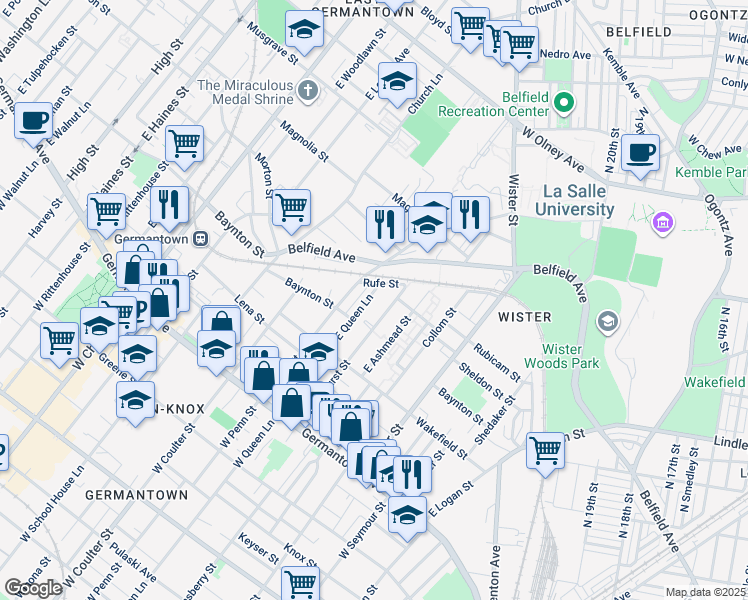
Task: Click the Rufe St street label
Action: 381,283
